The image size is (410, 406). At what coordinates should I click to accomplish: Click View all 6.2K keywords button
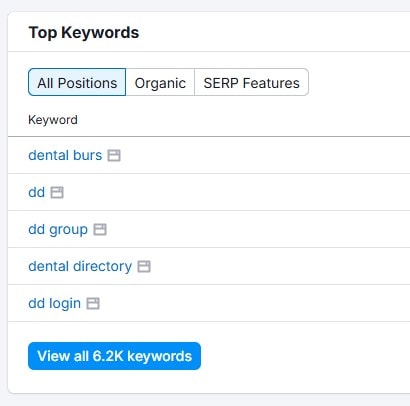pyautogui.click(x=114, y=356)
